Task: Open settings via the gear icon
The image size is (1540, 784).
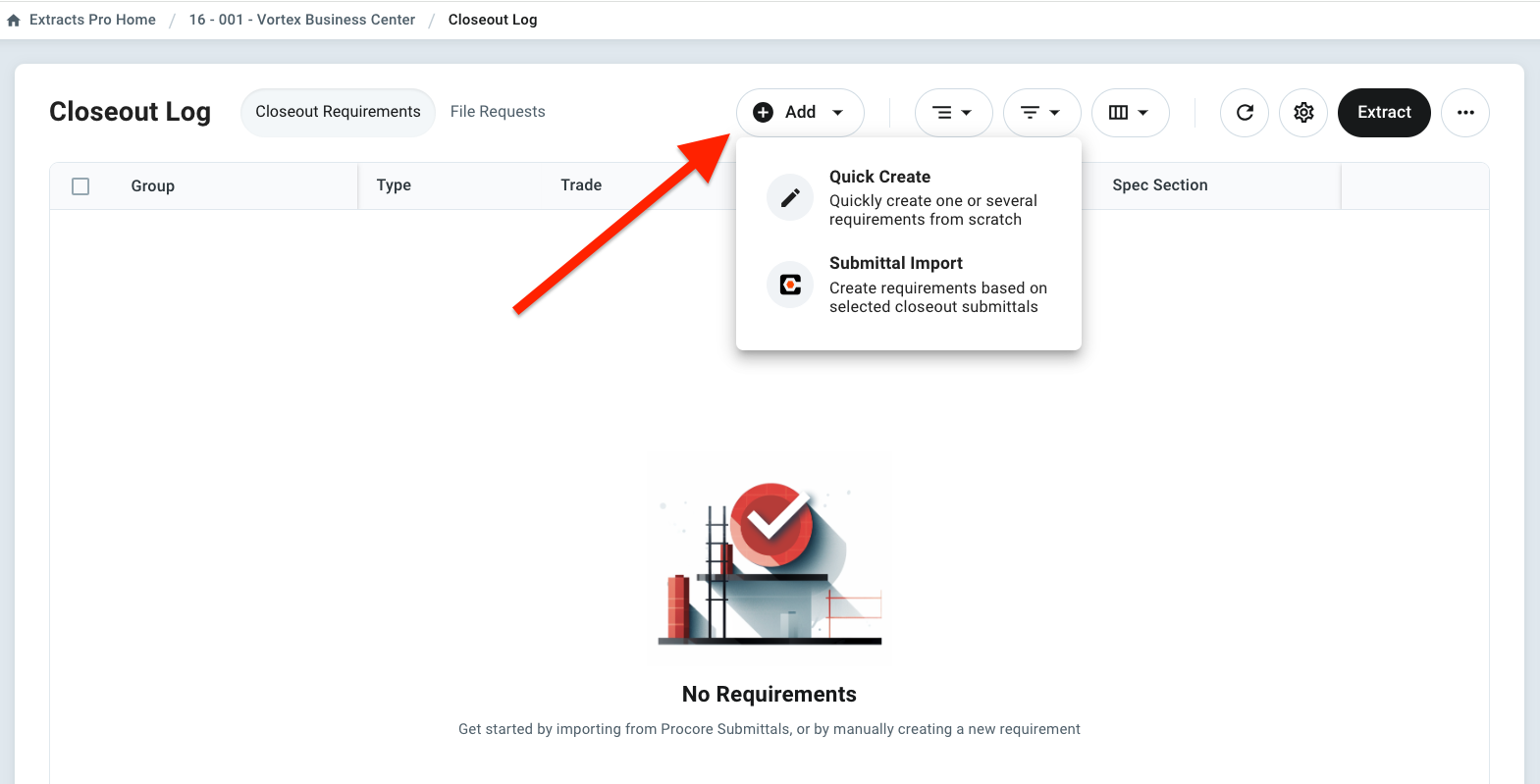Action: 1303,113
